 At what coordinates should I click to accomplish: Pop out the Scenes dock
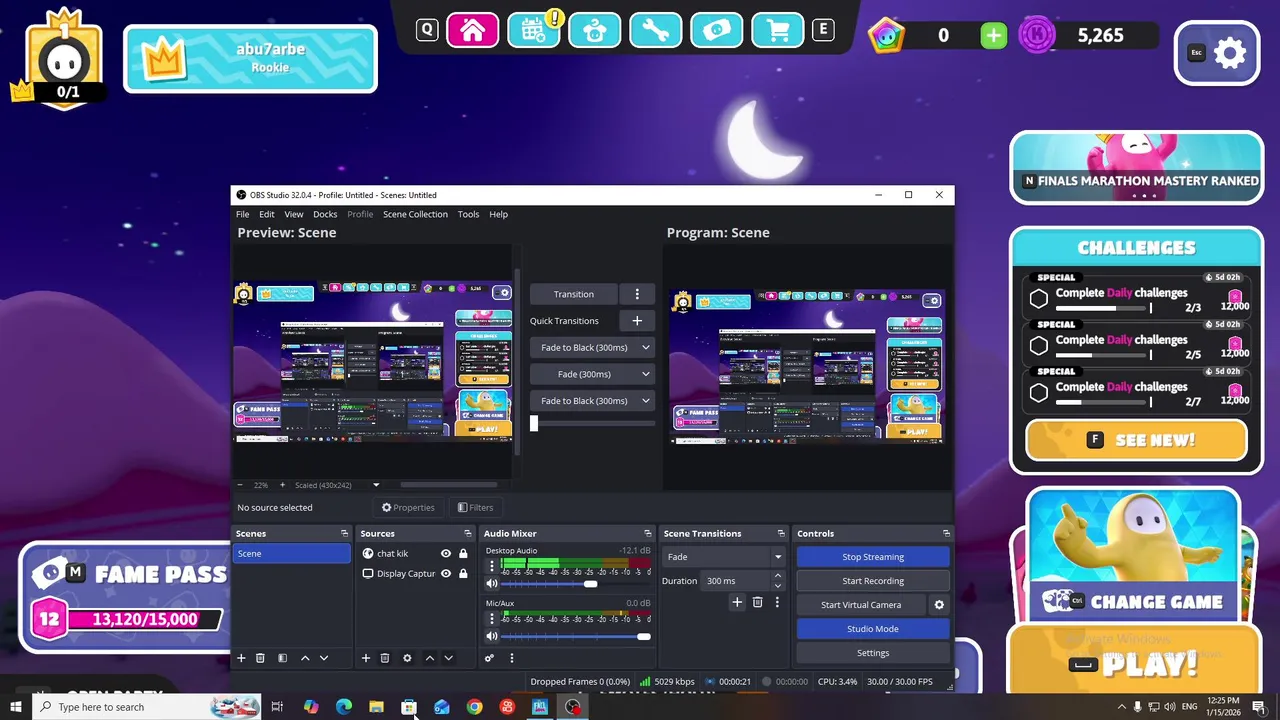(344, 534)
